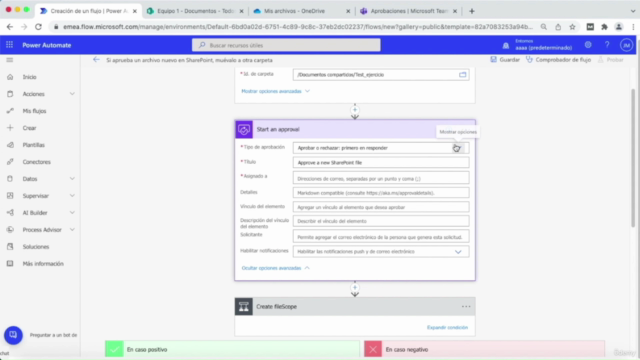Expand the AI Builder sidebar section
640x360 pixels.
tap(72, 213)
